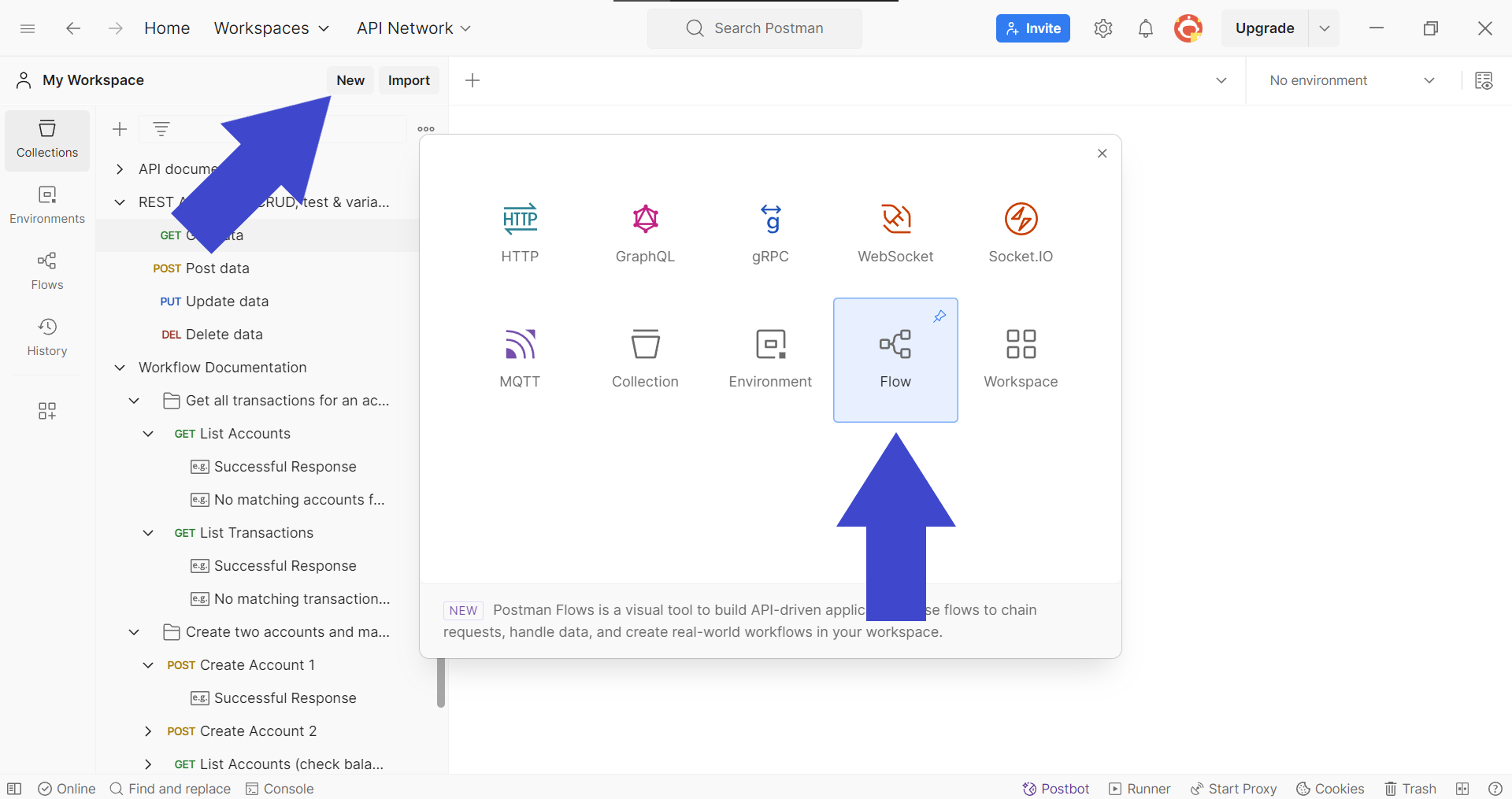Click the New button

[x=350, y=80]
